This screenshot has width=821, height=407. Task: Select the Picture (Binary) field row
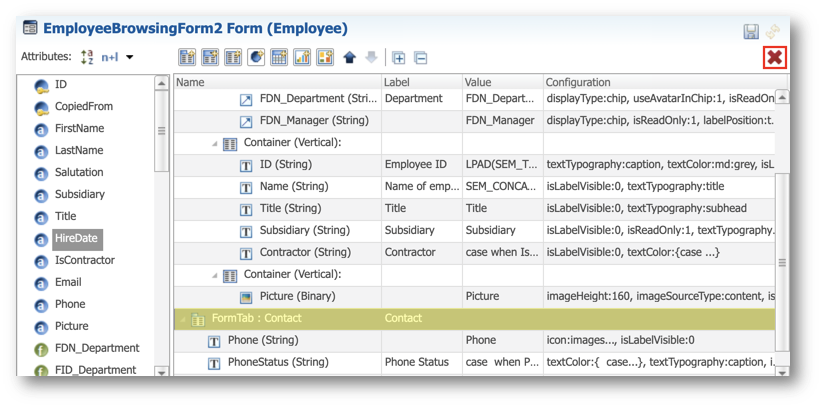point(474,296)
